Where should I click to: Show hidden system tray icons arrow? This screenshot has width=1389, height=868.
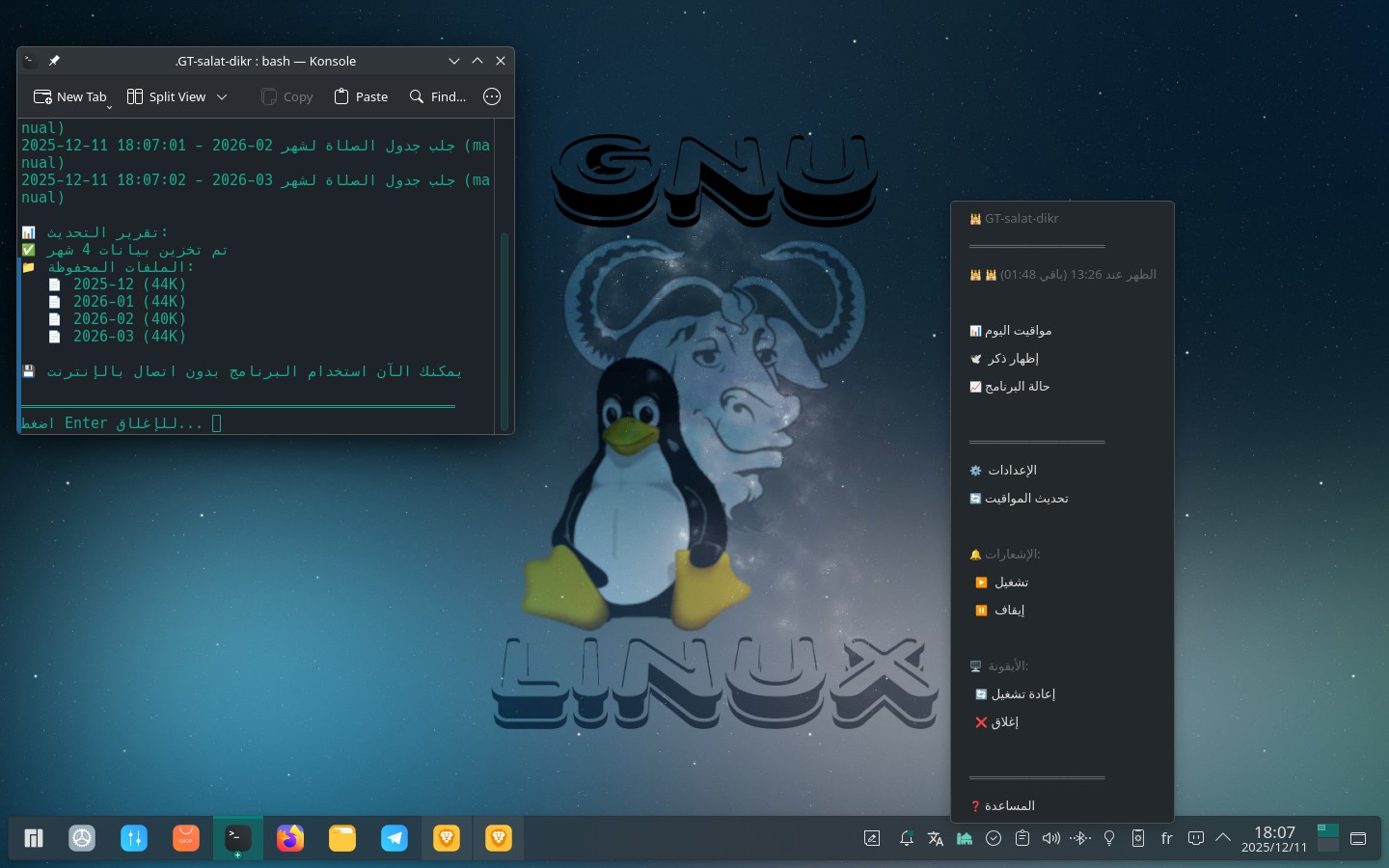click(x=1223, y=837)
